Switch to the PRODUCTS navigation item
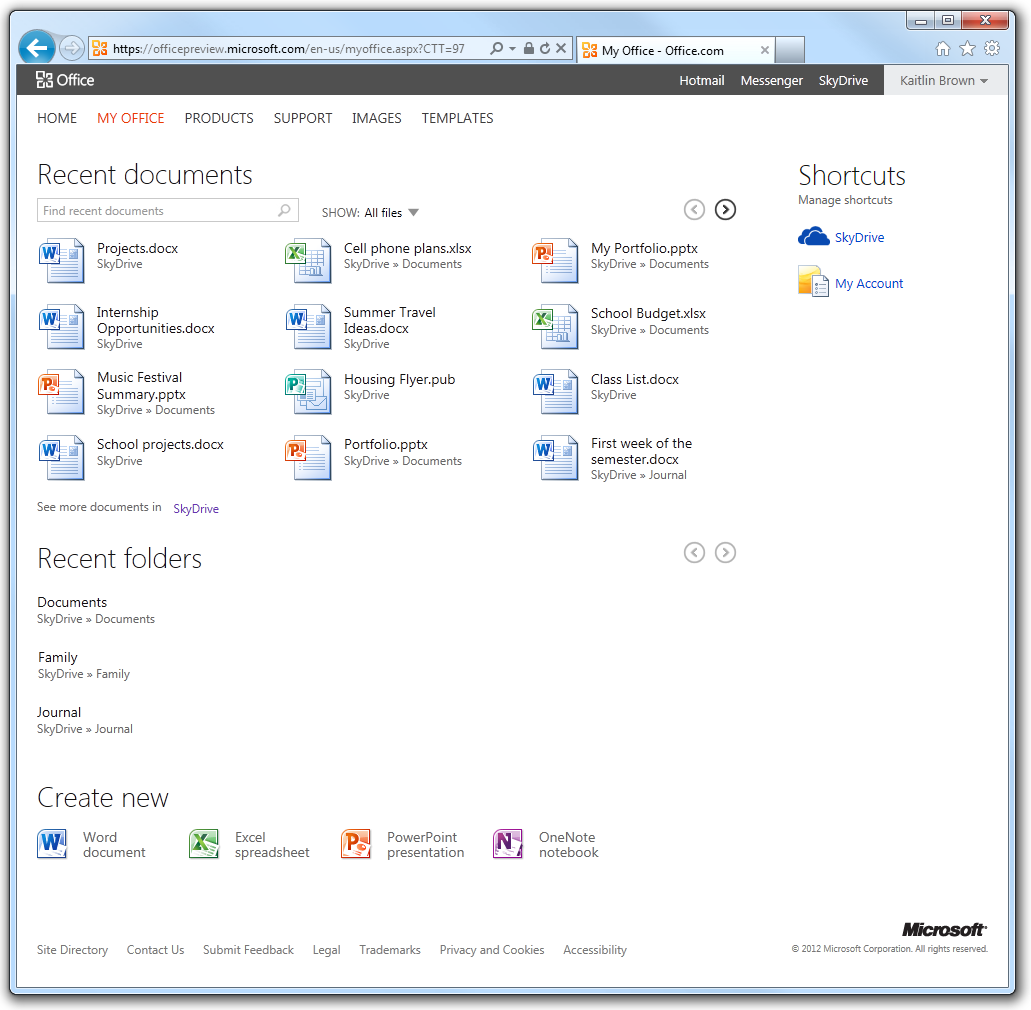This screenshot has height=1010, width=1031. point(219,118)
